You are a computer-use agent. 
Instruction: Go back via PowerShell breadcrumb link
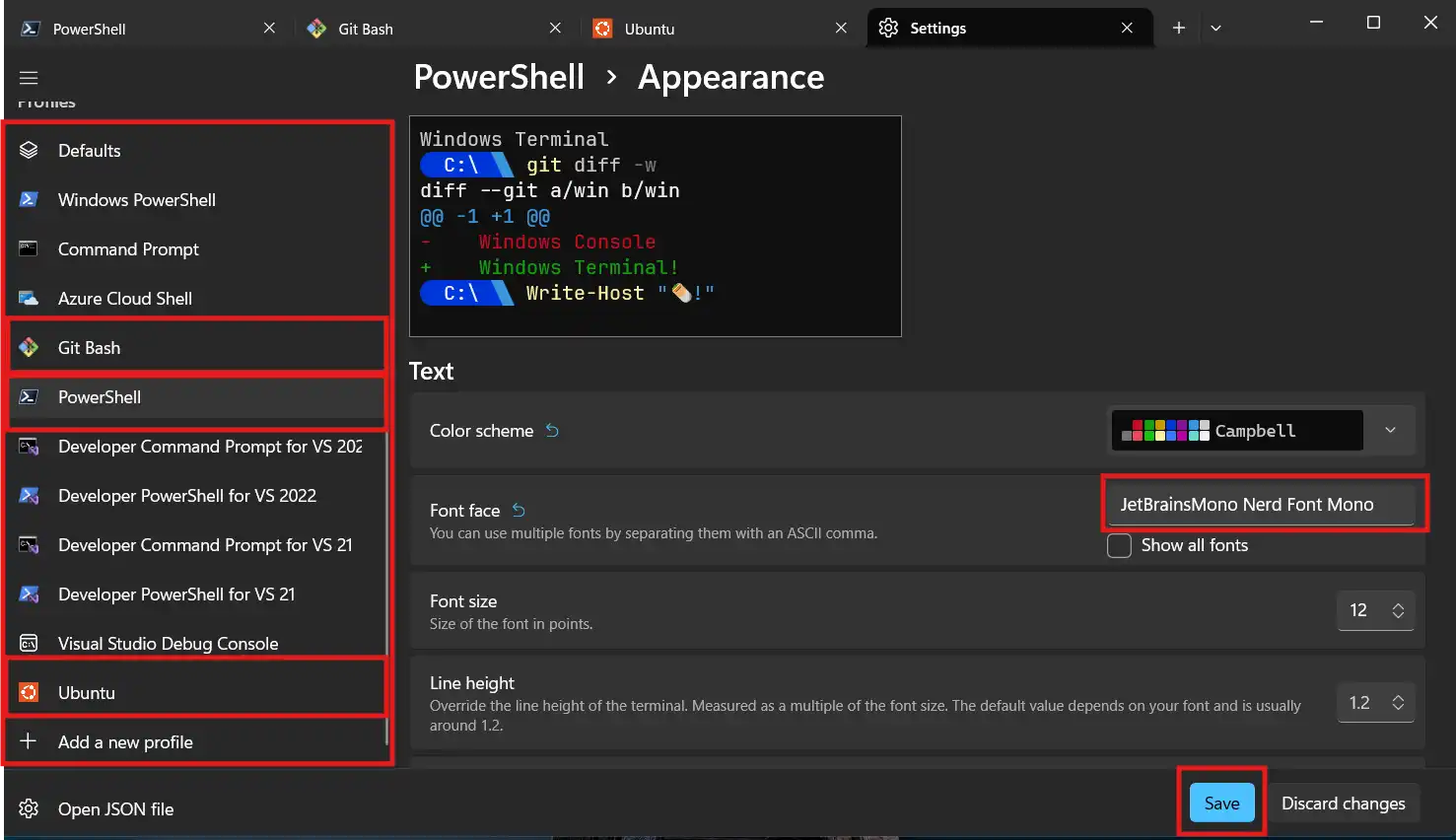tap(499, 77)
